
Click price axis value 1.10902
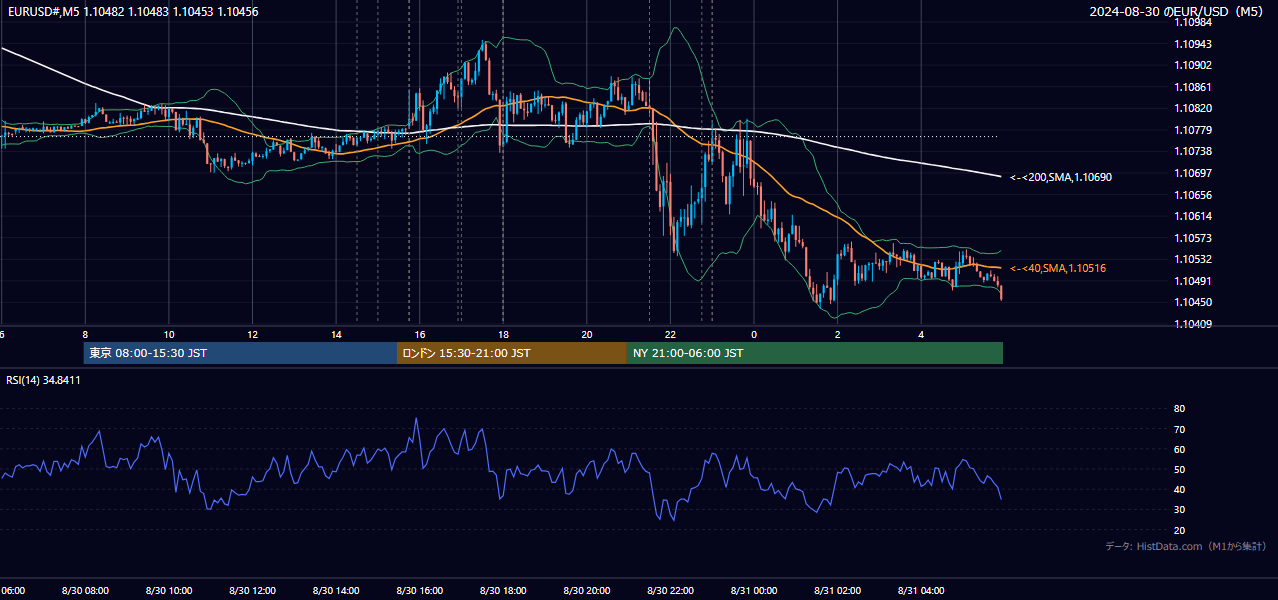pyautogui.click(x=1193, y=65)
